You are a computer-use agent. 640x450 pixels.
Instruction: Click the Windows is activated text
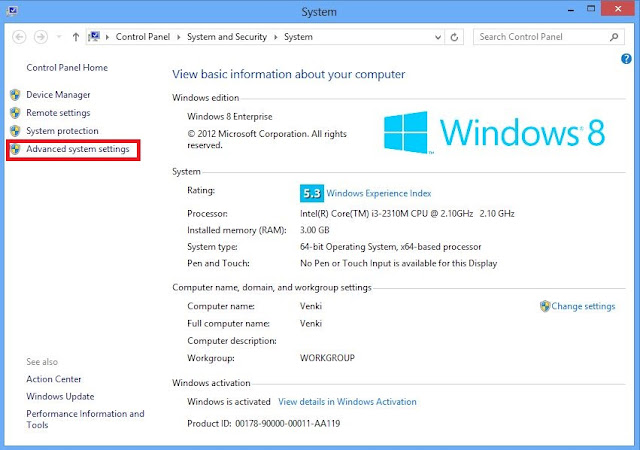(x=229, y=402)
